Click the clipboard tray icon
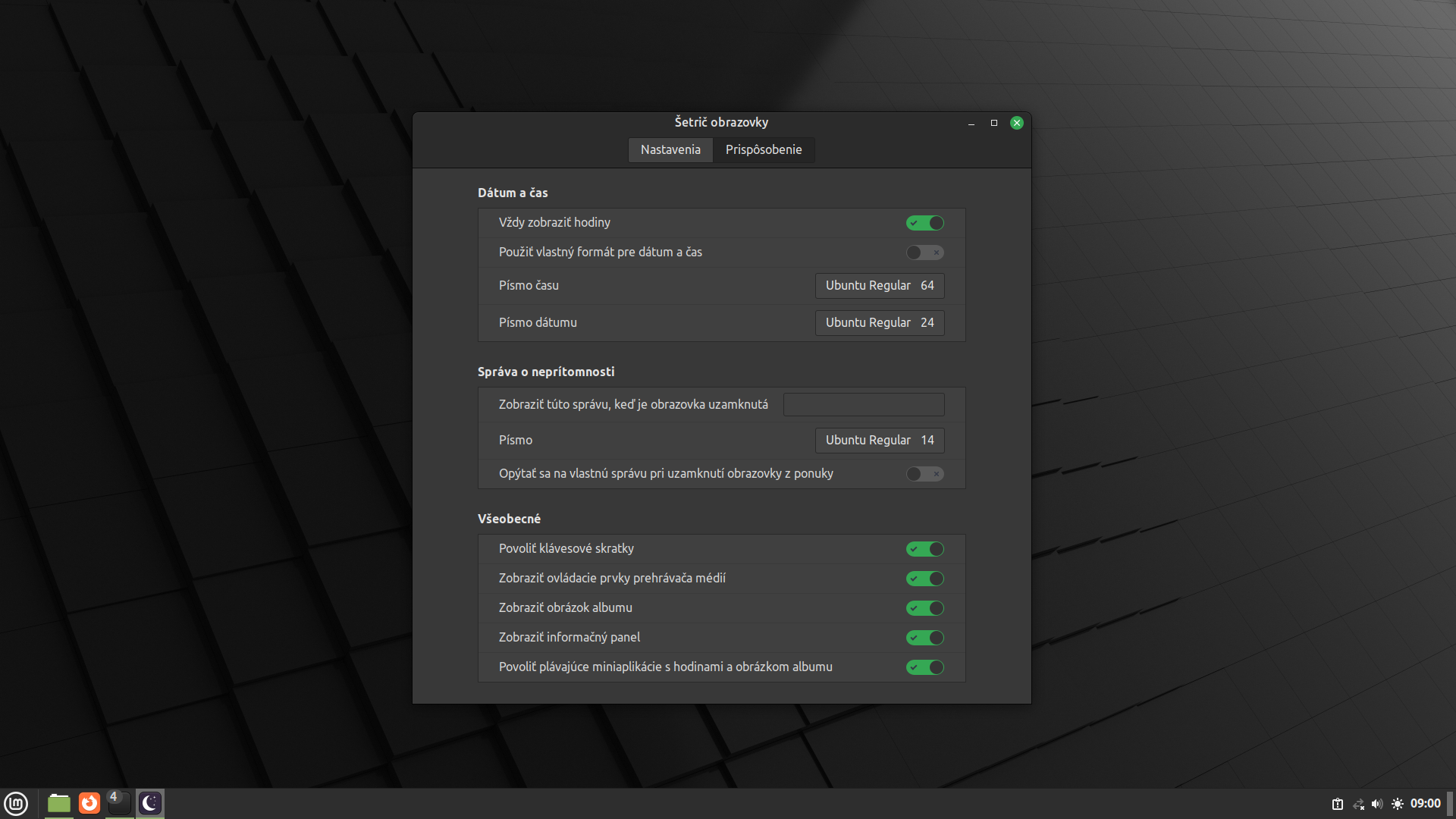 [1338, 804]
